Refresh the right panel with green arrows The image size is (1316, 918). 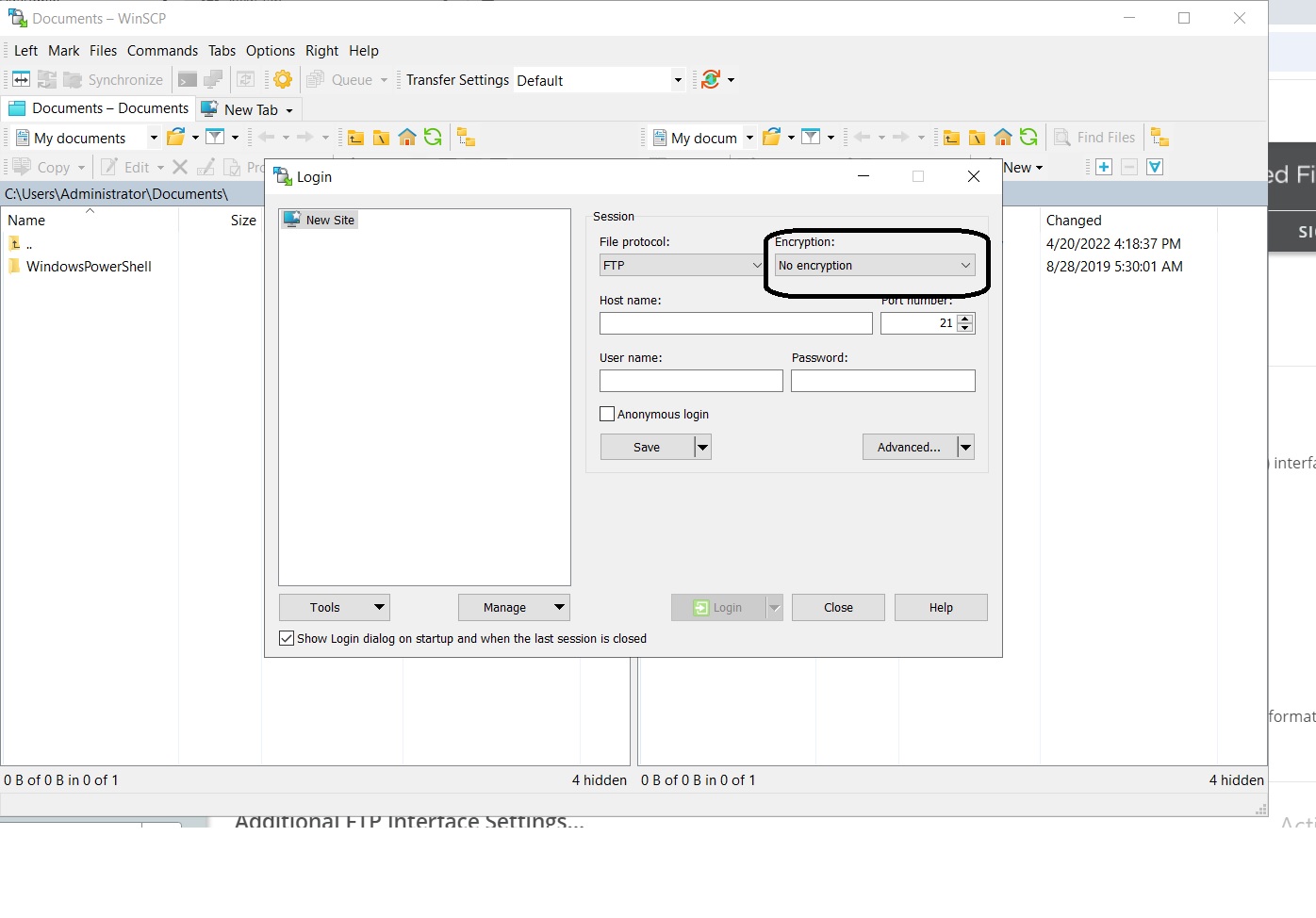pos(1028,138)
